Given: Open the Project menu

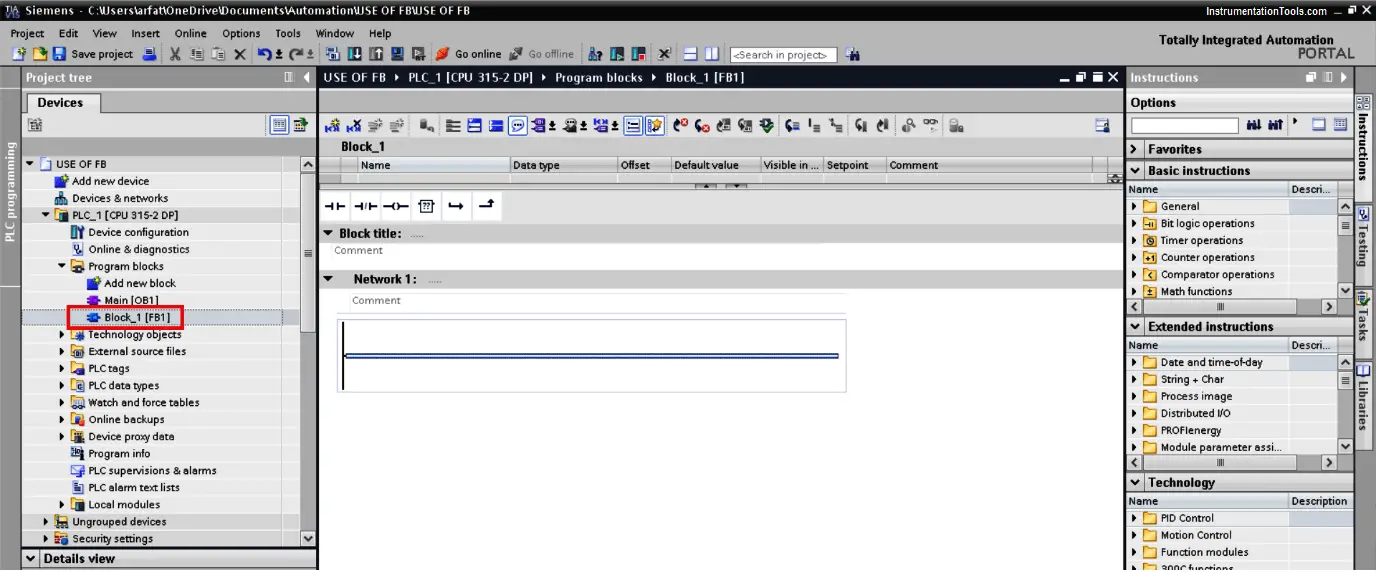Looking at the screenshot, I should (x=27, y=33).
